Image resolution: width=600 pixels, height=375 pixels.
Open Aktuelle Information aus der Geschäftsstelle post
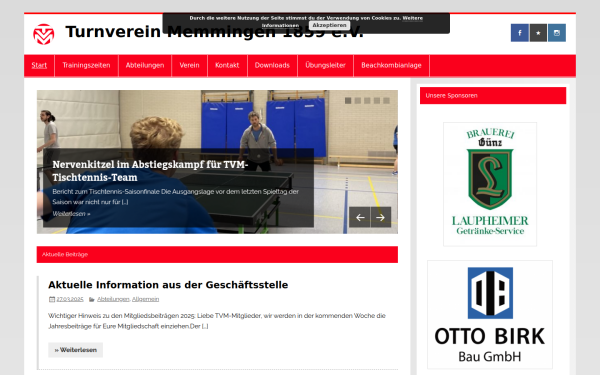(x=168, y=285)
